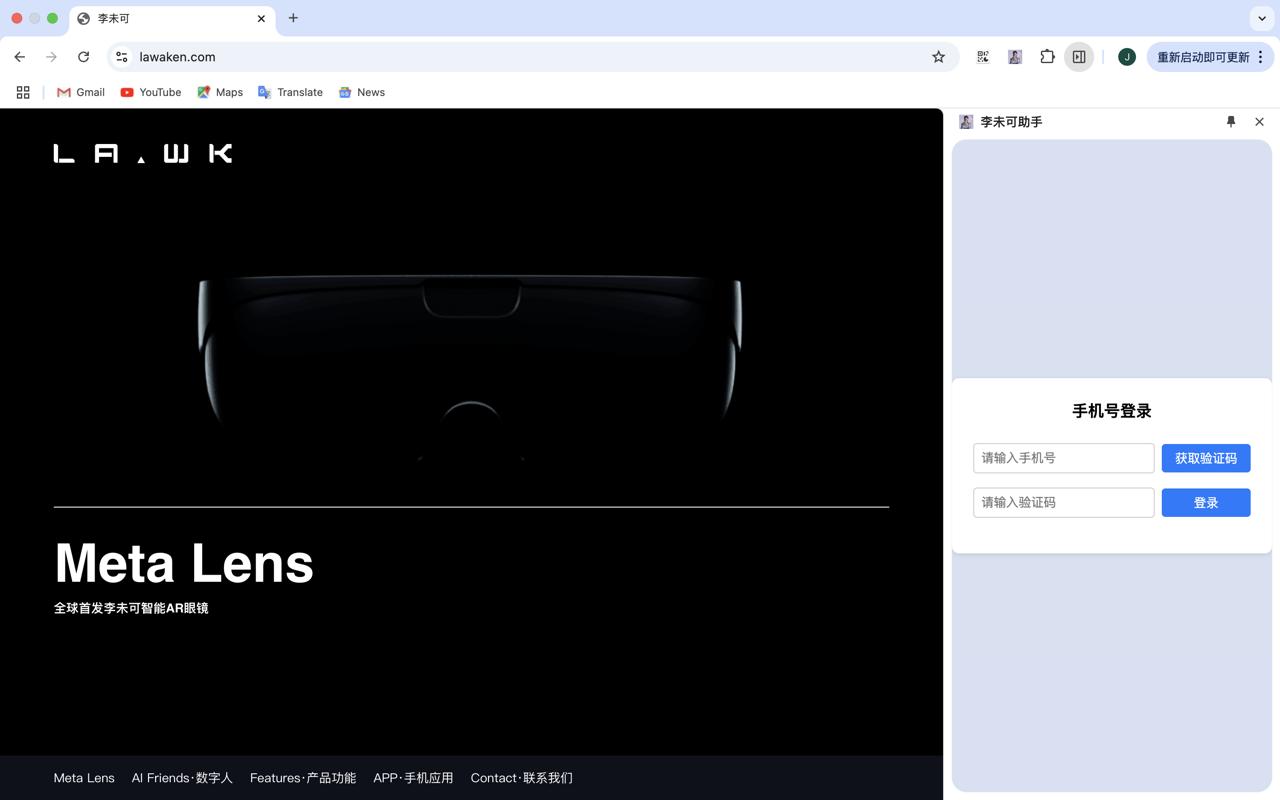Open the News bookmark

pyautogui.click(x=361, y=92)
